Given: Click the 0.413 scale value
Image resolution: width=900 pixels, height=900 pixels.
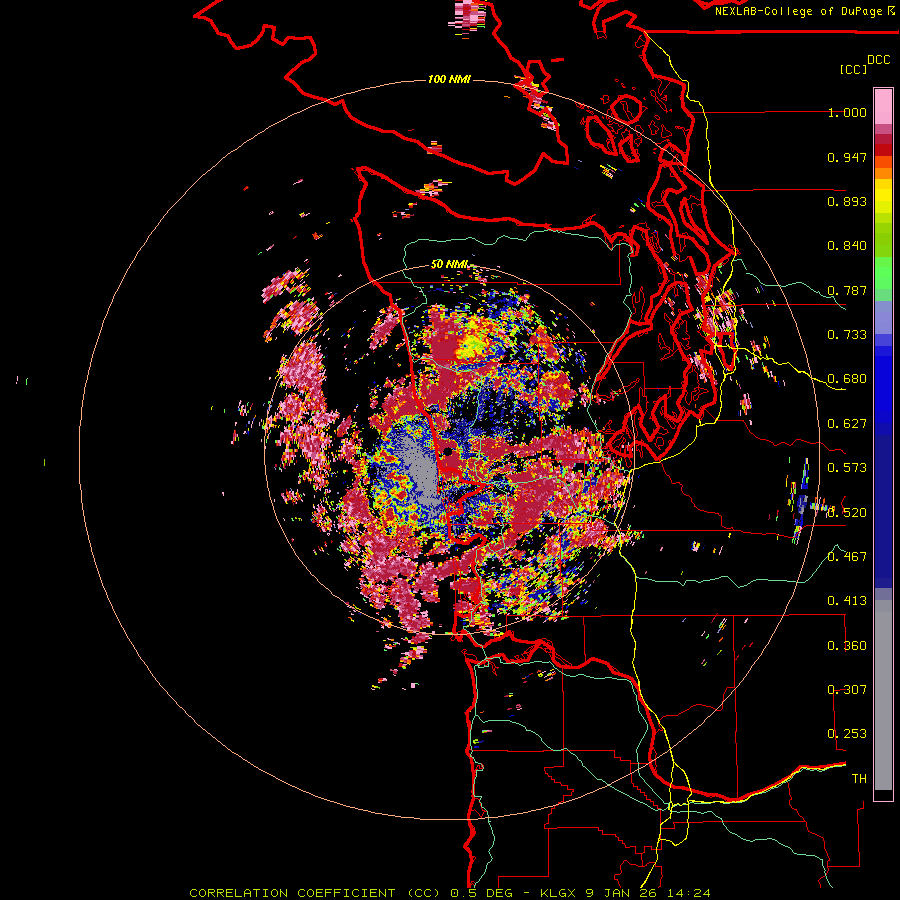Looking at the screenshot, I should coord(847,601).
